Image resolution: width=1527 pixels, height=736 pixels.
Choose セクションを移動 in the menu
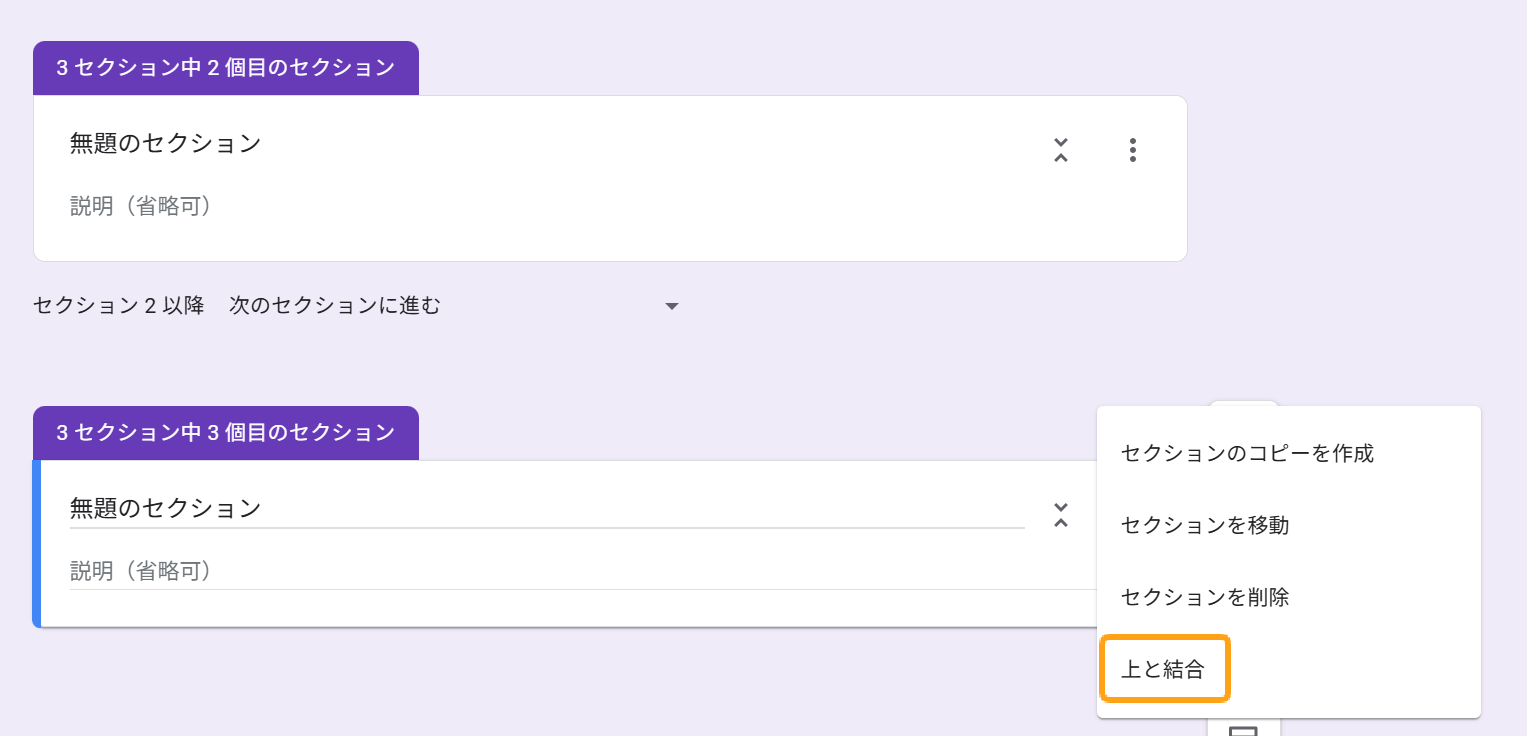pos(1205,525)
